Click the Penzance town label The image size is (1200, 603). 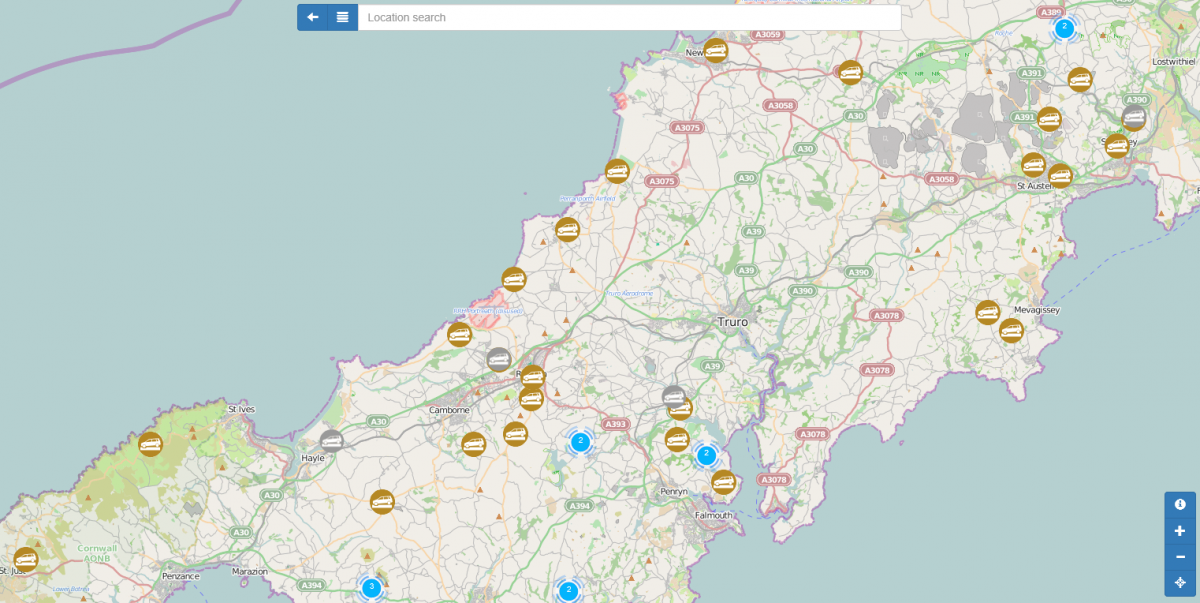[180, 576]
